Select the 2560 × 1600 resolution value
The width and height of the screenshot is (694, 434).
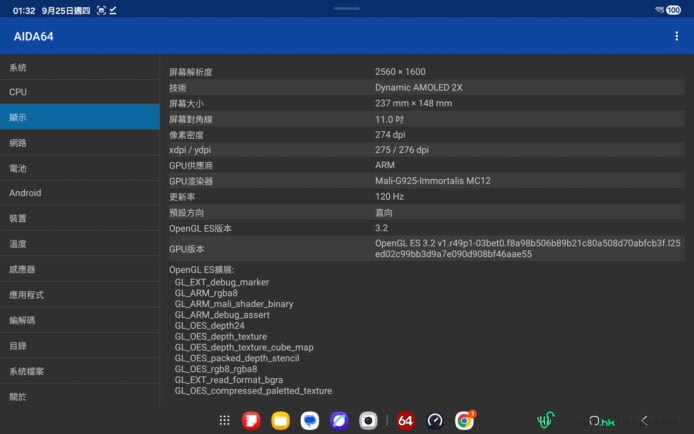[x=400, y=72]
